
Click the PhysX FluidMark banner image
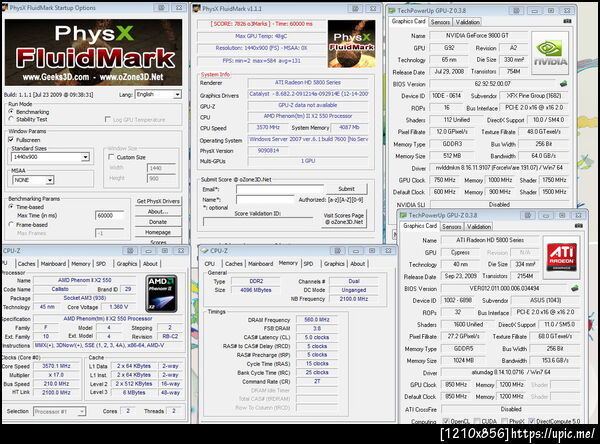coord(93,52)
